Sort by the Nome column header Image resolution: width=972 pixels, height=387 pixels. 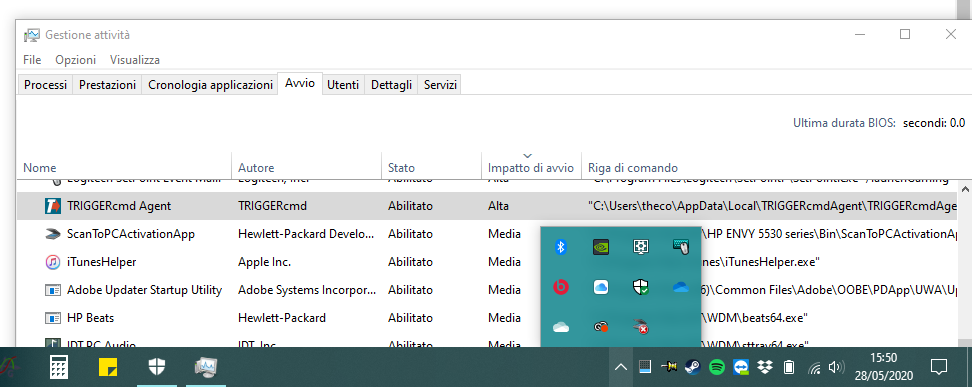point(124,166)
